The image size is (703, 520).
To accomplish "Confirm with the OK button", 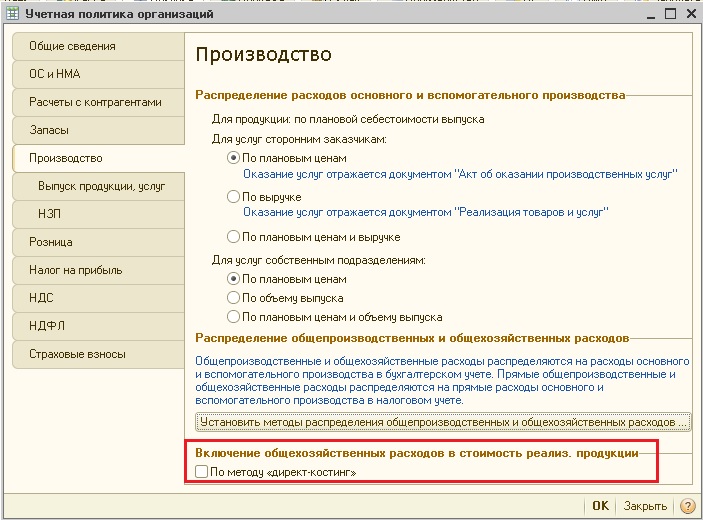I will pos(600,506).
